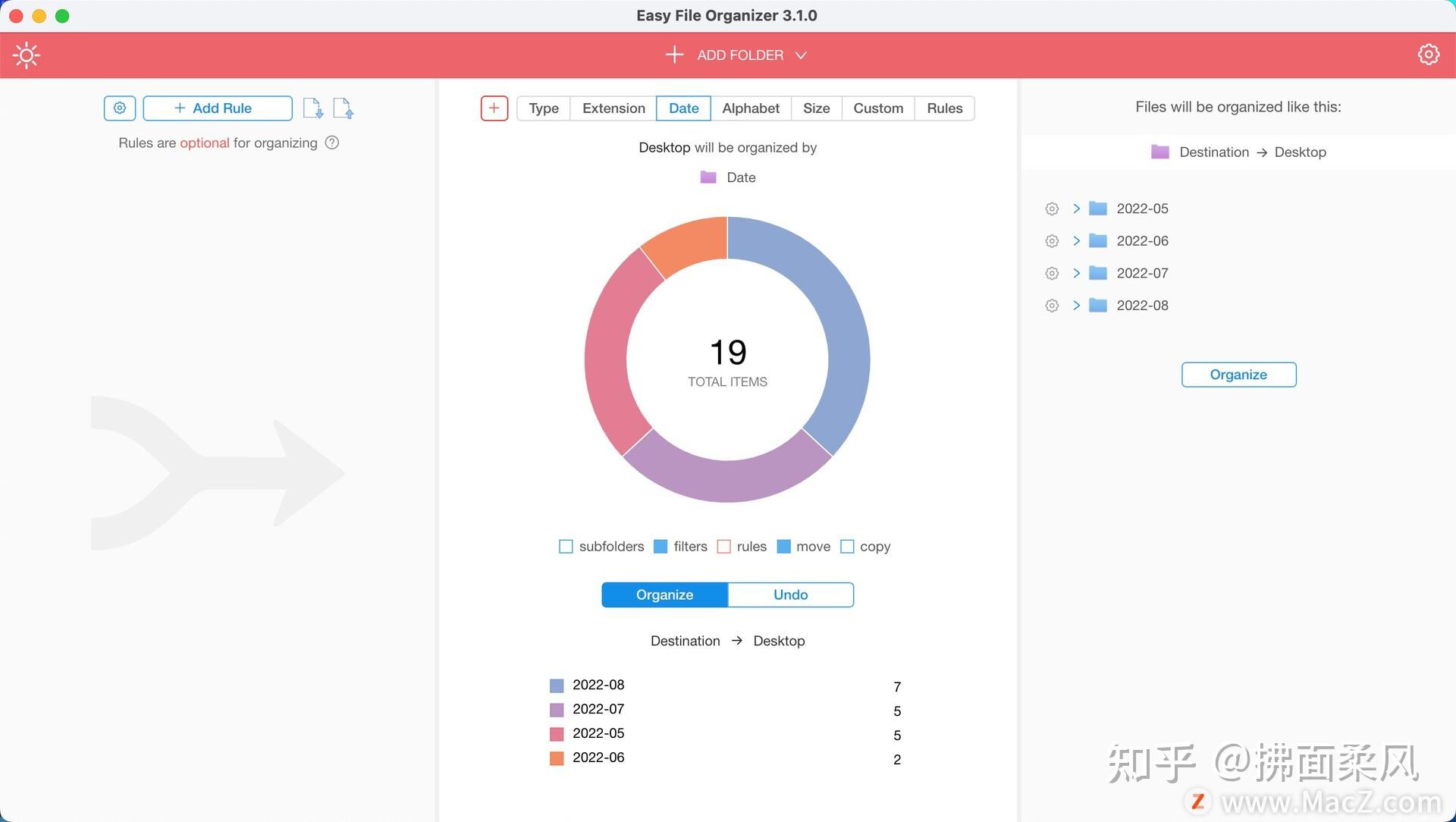Image resolution: width=1456 pixels, height=822 pixels.
Task: Expand the 2022-06 folder in the preview
Action: (x=1075, y=240)
